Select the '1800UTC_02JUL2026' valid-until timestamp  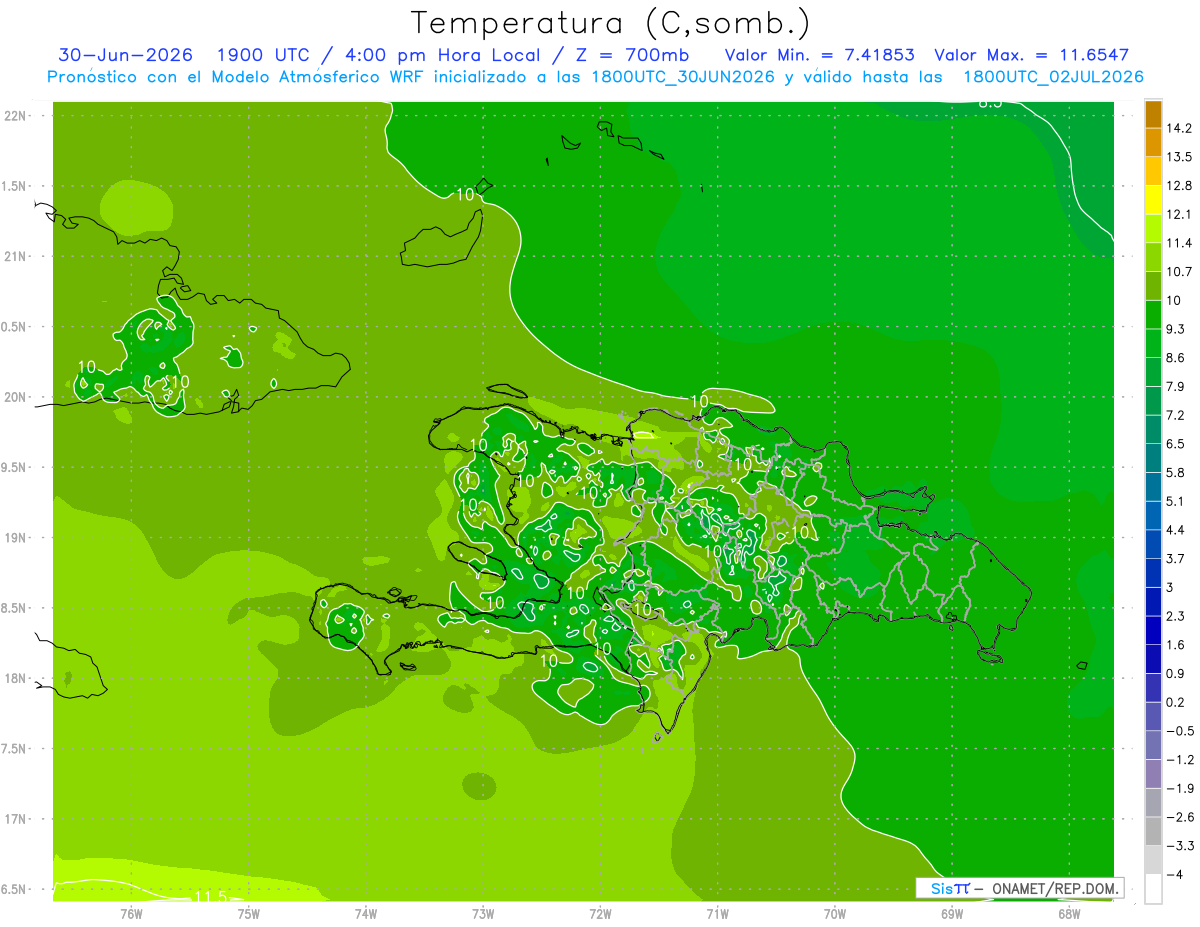[1054, 77]
